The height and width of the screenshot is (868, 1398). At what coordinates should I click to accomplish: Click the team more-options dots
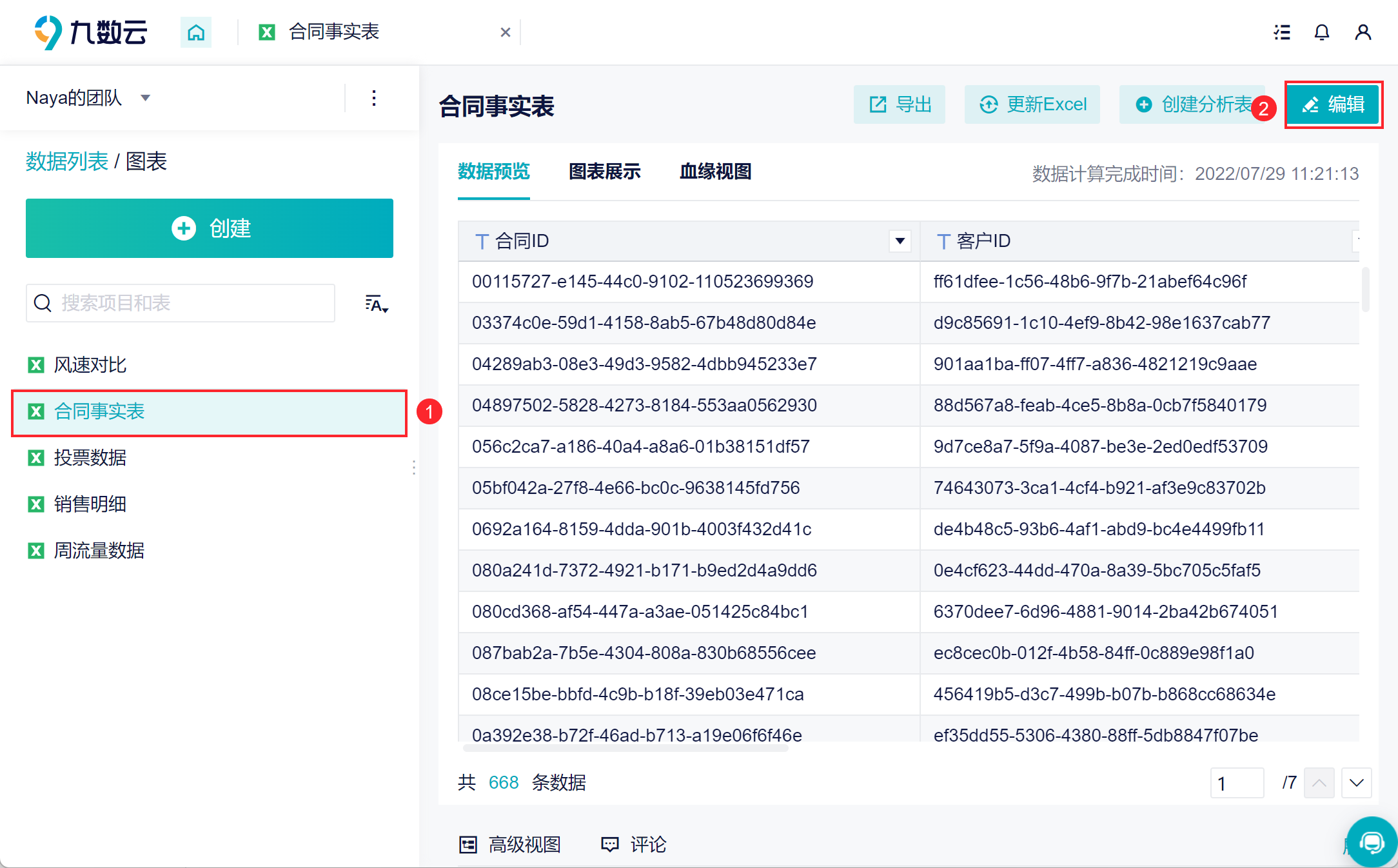tap(374, 98)
